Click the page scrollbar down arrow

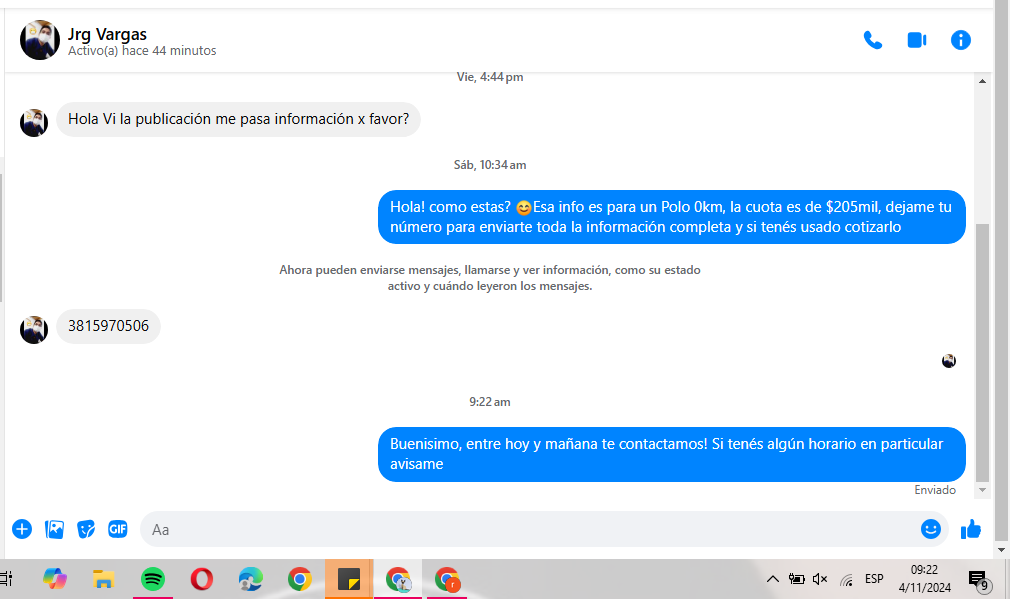pos(1002,550)
